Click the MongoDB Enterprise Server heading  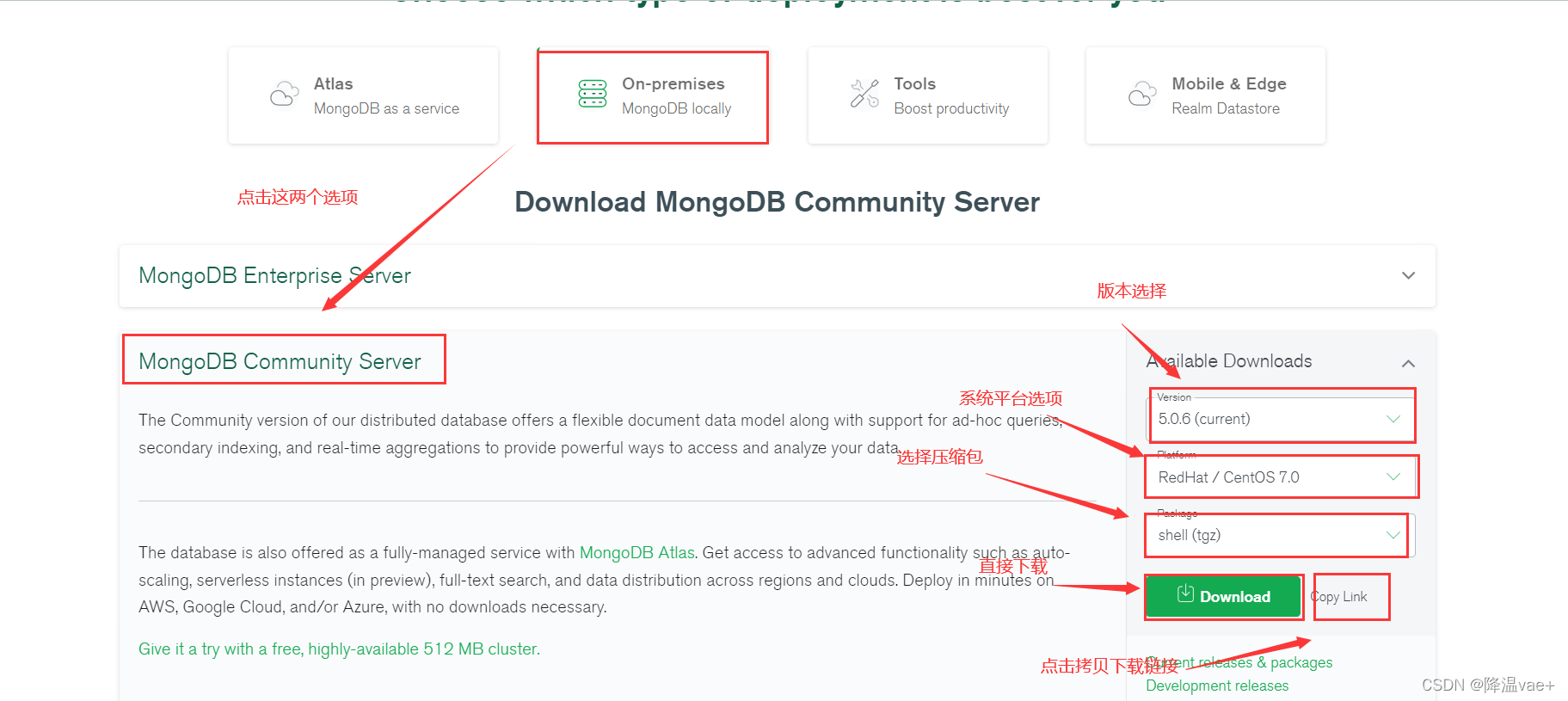(274, 275)
